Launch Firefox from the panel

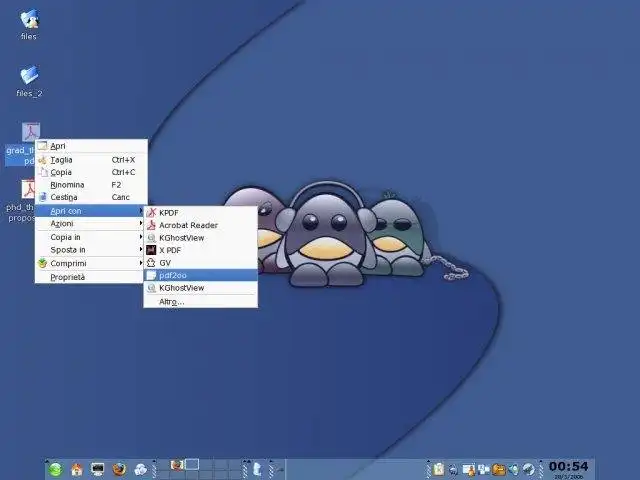point(119,469)
